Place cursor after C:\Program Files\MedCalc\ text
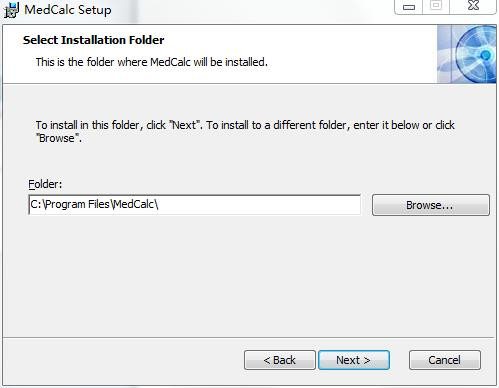Image resolution: width=499 pixels, height=388 pixels. coord(159,204)
